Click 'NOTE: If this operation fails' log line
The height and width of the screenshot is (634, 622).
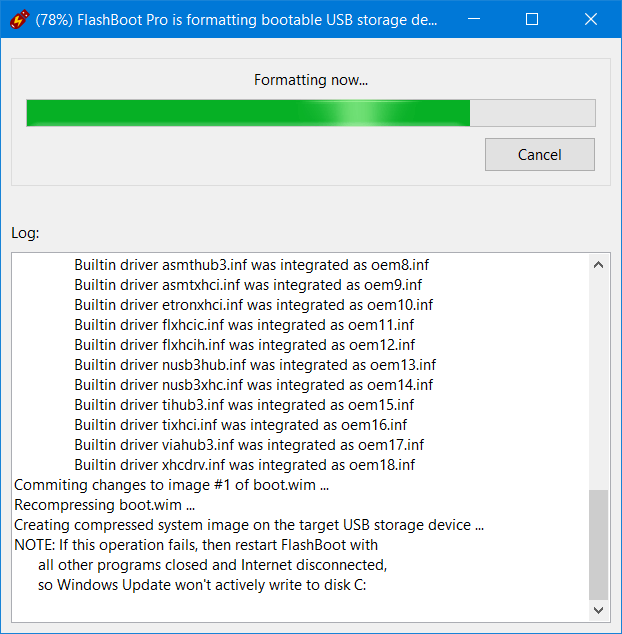[196, 545]
